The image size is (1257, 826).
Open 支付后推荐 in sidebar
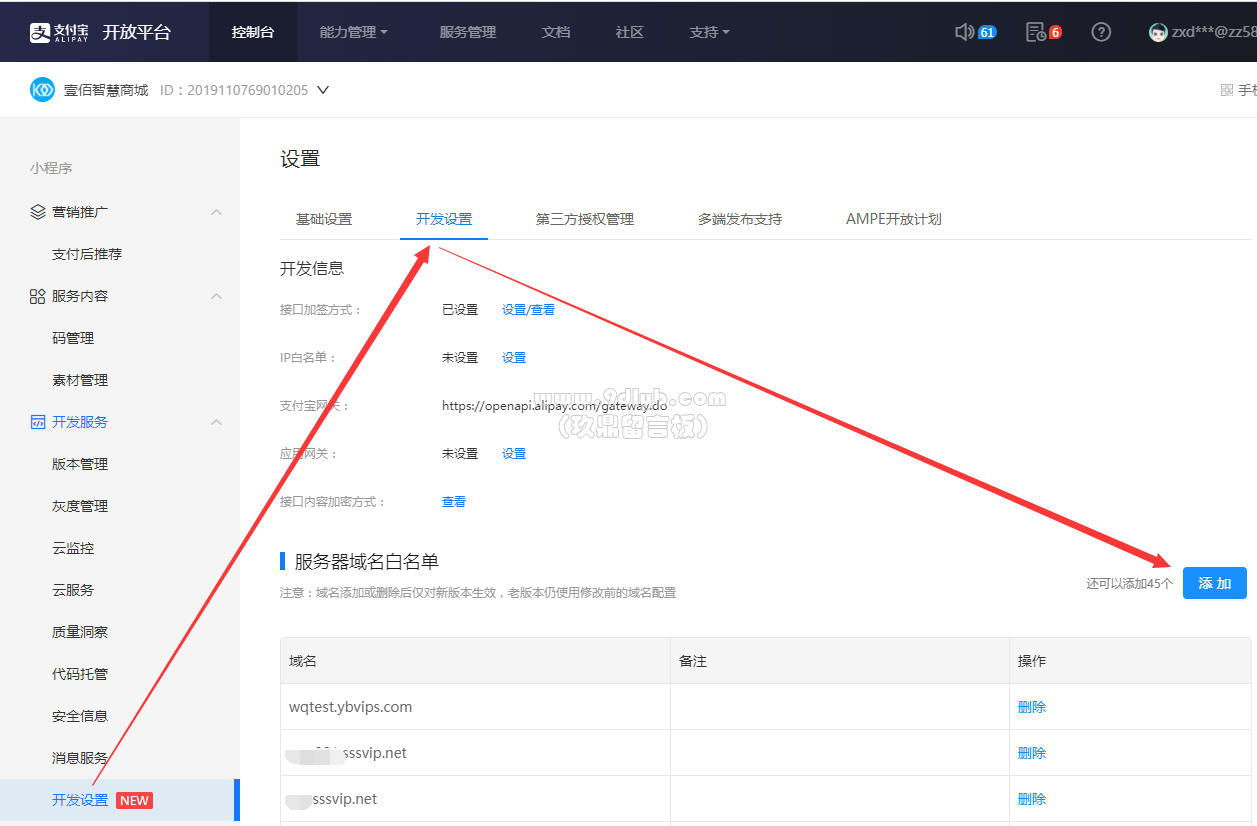tap(87, 254)
